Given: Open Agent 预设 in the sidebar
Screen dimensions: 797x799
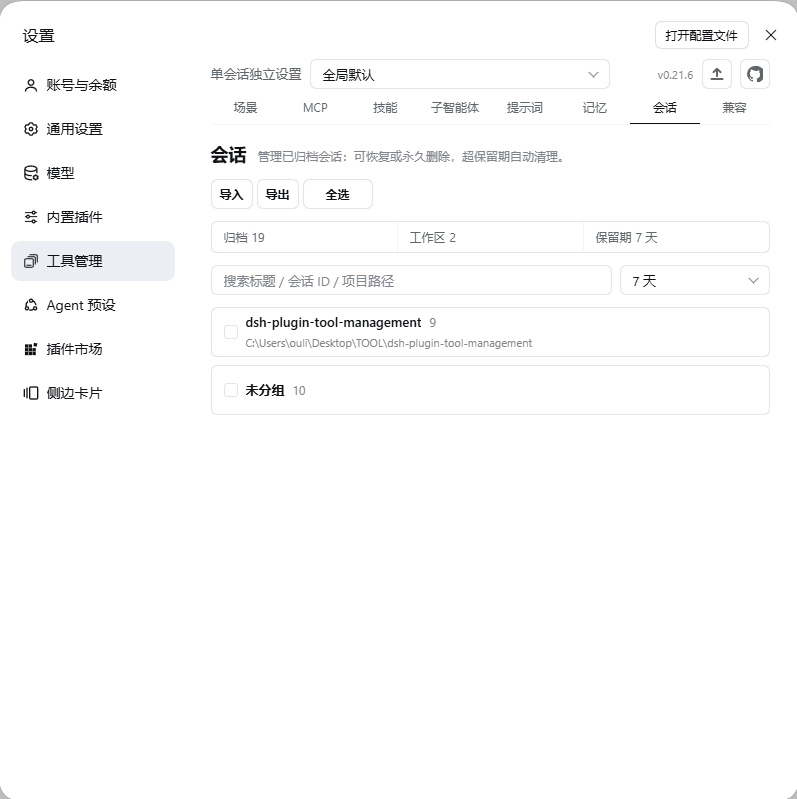Looking at the screenshot, I should 93,305.
